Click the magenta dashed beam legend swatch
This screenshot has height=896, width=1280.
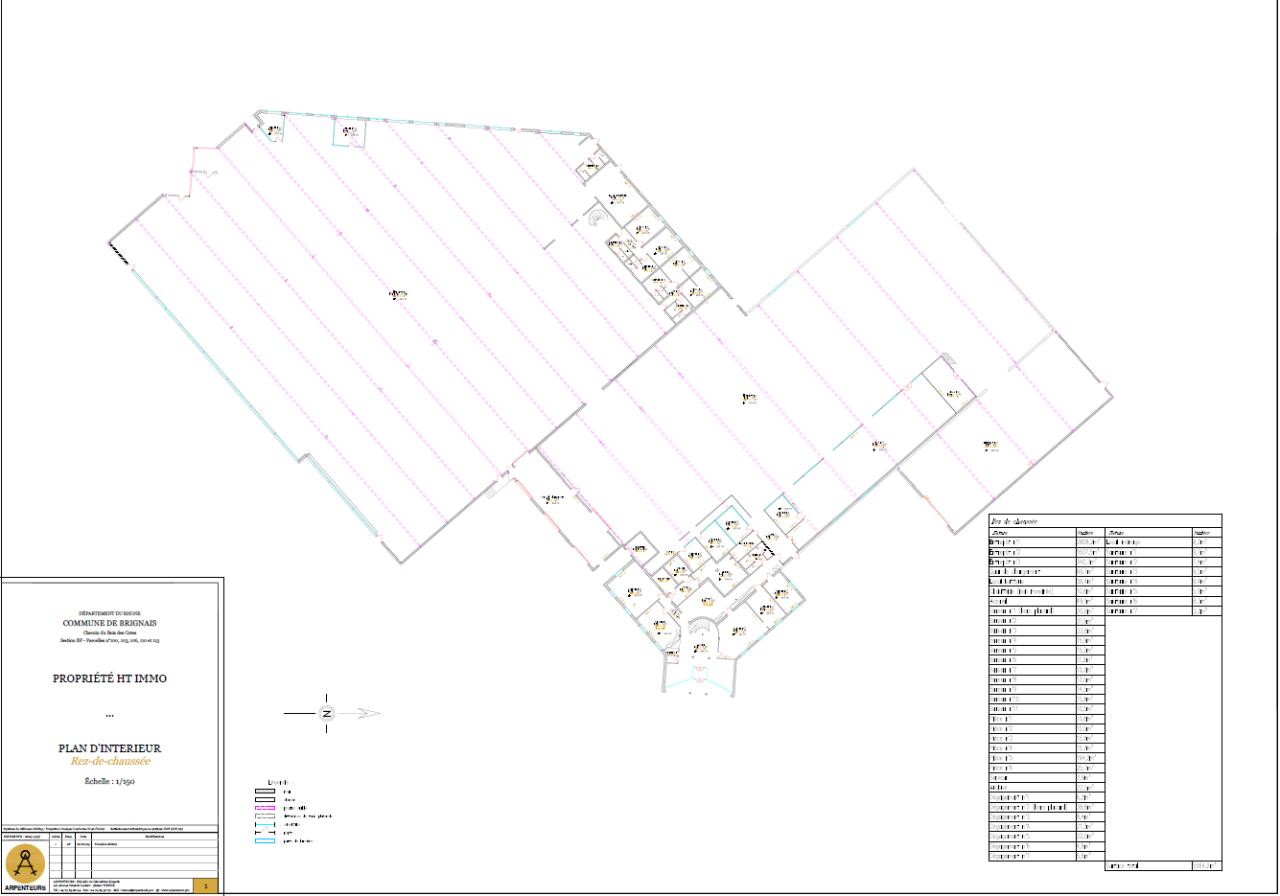(264, 808)
